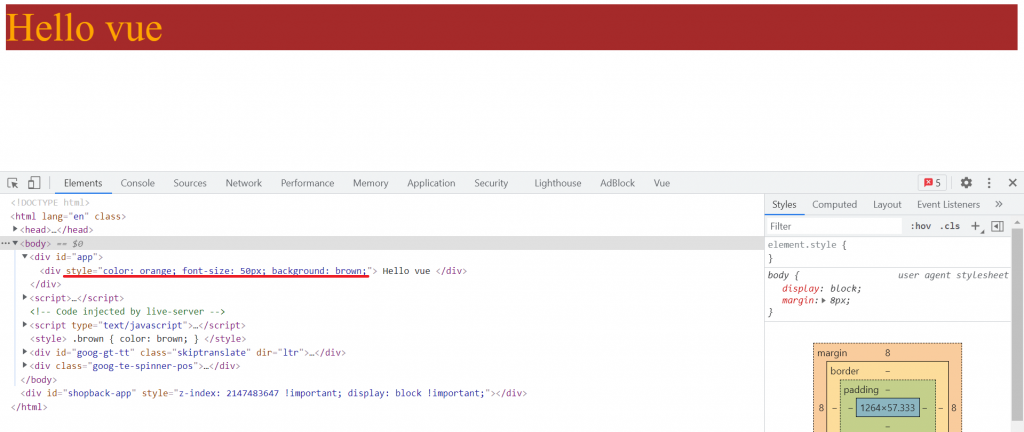Open the Sources tab
Image resolution: width=1024 pixels, height=432 pixels.
click(190, 183)
